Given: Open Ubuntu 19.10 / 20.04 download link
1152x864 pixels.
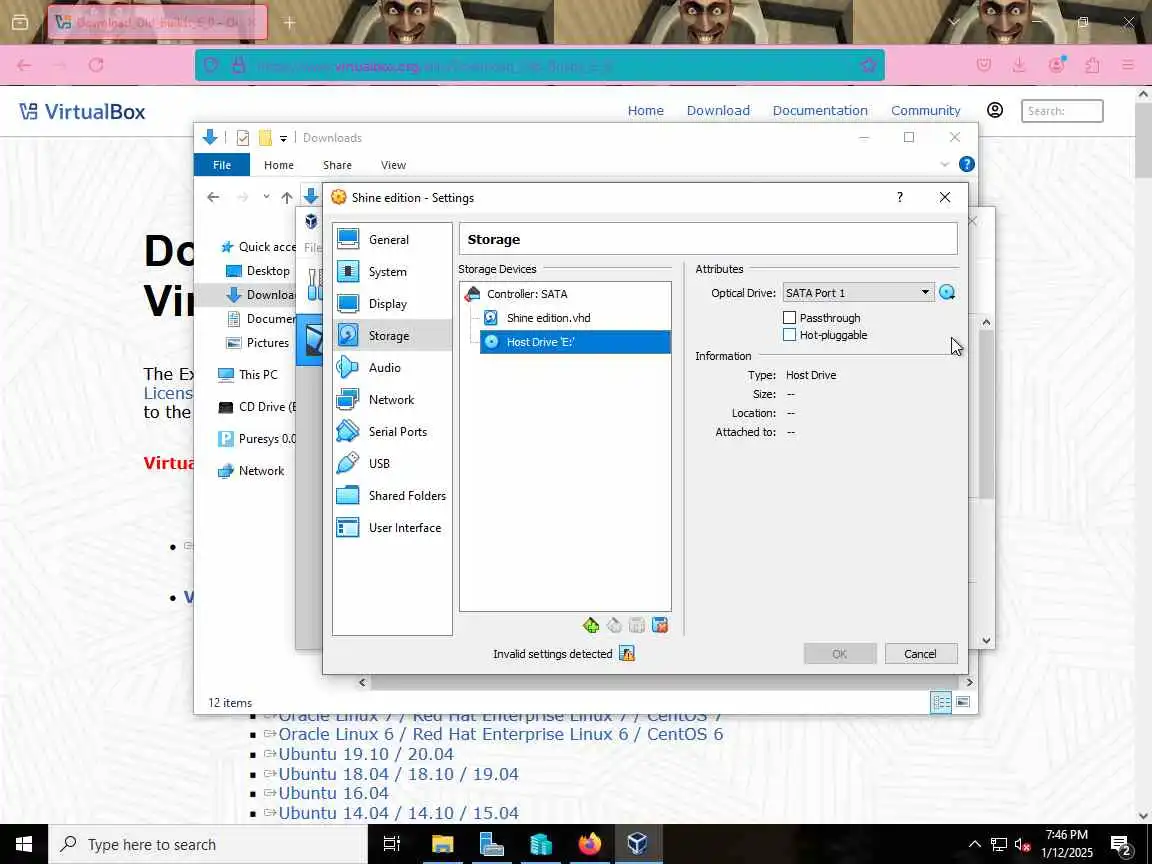Looking at the screenshot, I should [366, 755].
